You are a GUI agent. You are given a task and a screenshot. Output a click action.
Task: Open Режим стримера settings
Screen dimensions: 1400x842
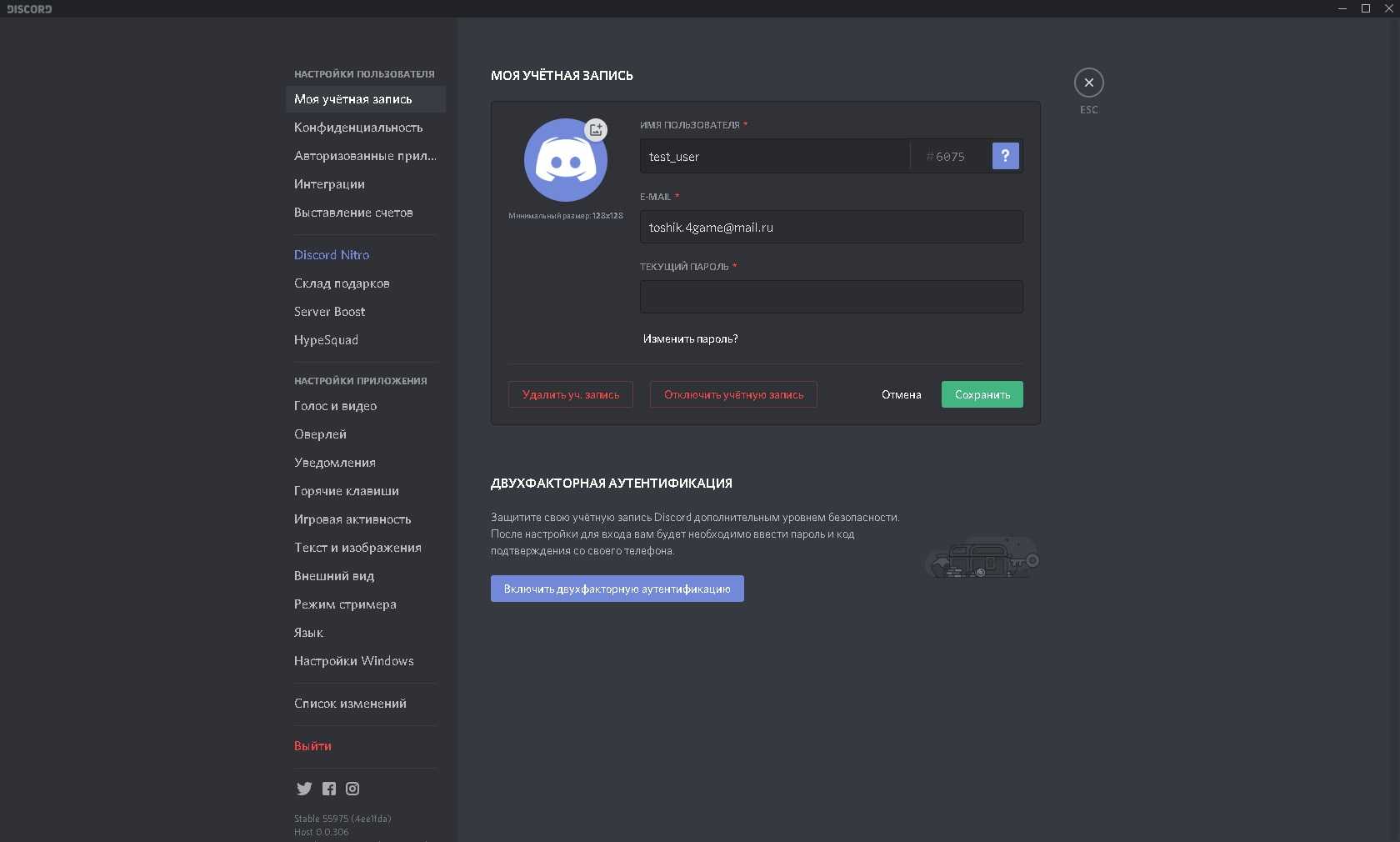(x=366, y=604)
